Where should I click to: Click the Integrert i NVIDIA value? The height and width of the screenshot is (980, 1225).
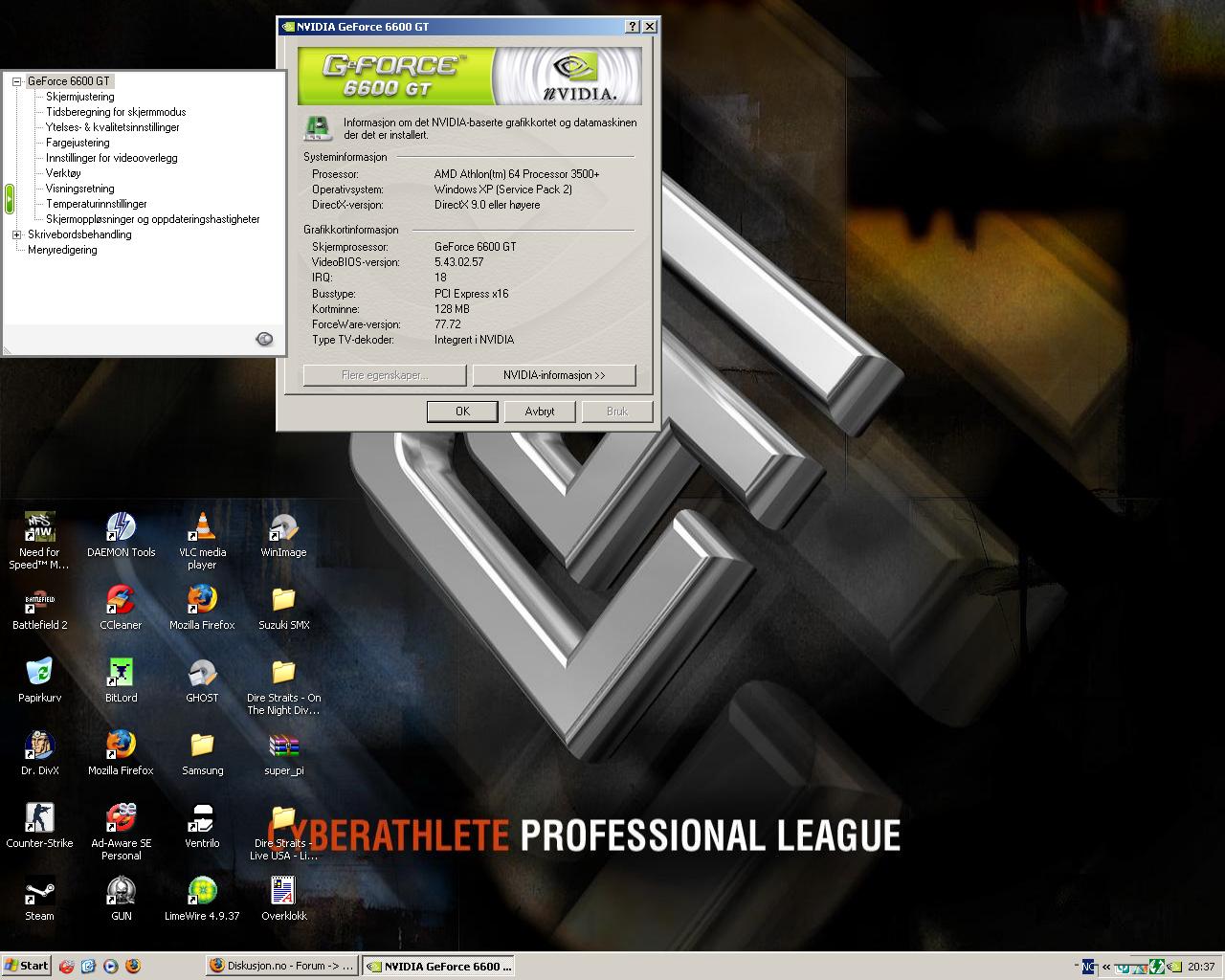[474, 340]
